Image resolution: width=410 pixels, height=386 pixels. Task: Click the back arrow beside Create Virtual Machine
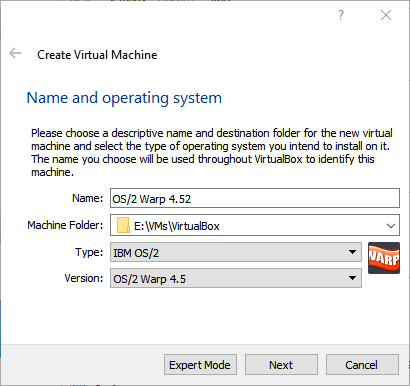15,53
